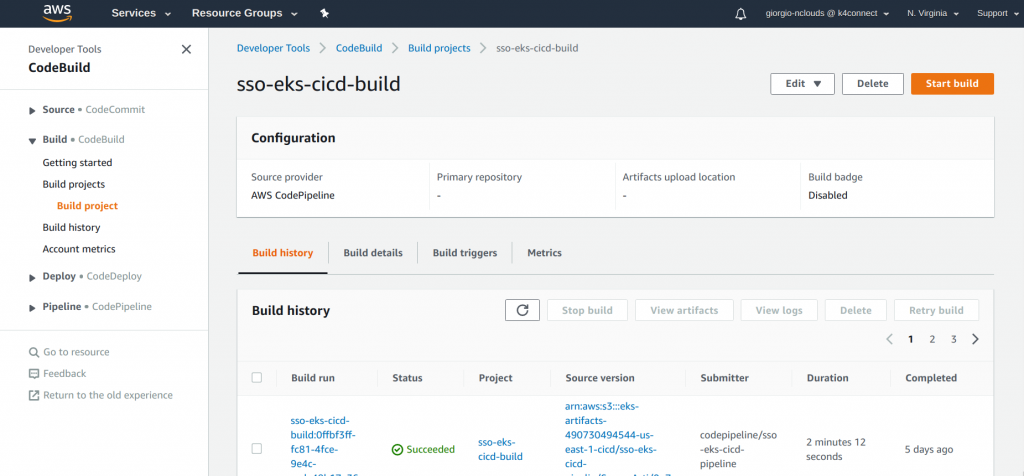Open Getting started in sidebar
The height and width of the screenshot is (476, 1024).
click(77, 163)
